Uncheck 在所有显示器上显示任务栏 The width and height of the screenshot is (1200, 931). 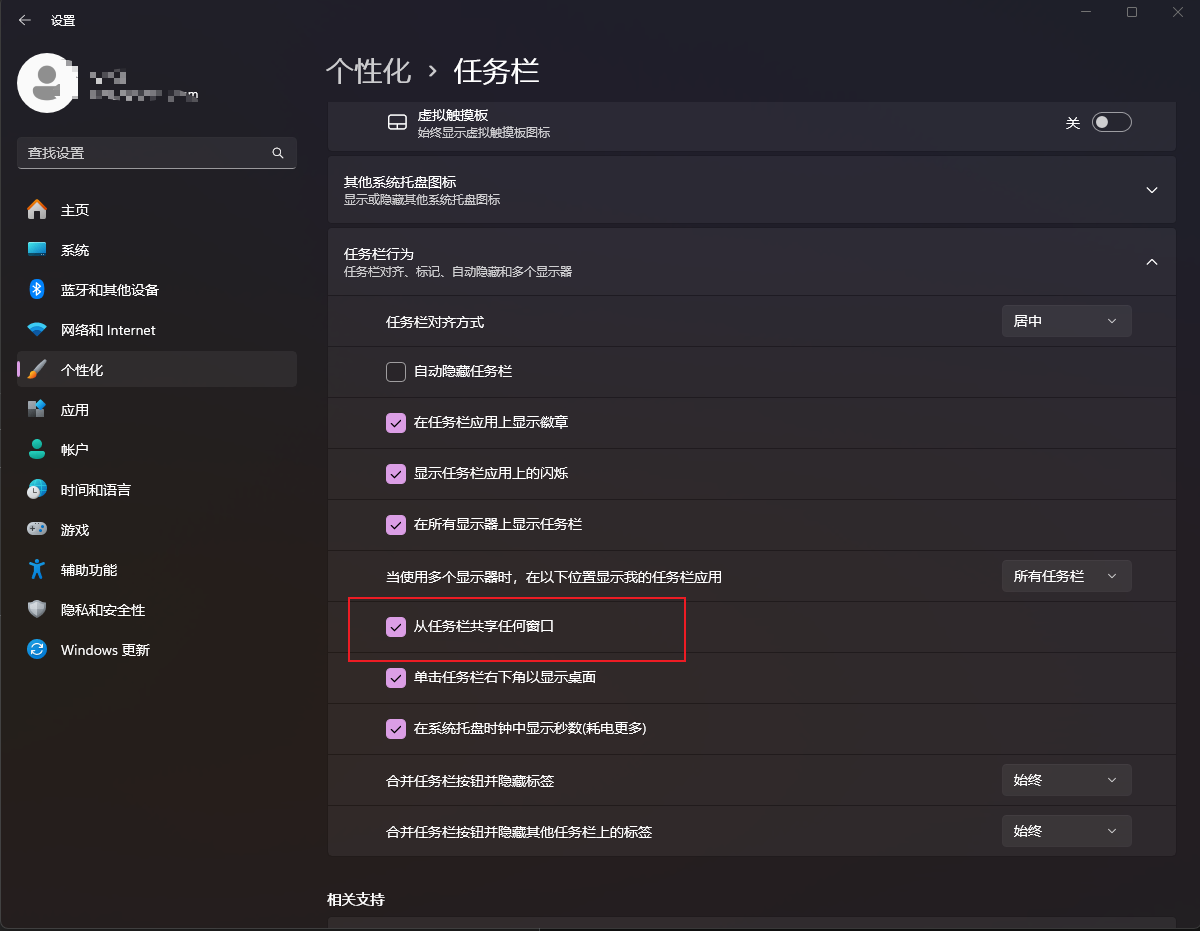pyautogui.click(x=396, y=525)
